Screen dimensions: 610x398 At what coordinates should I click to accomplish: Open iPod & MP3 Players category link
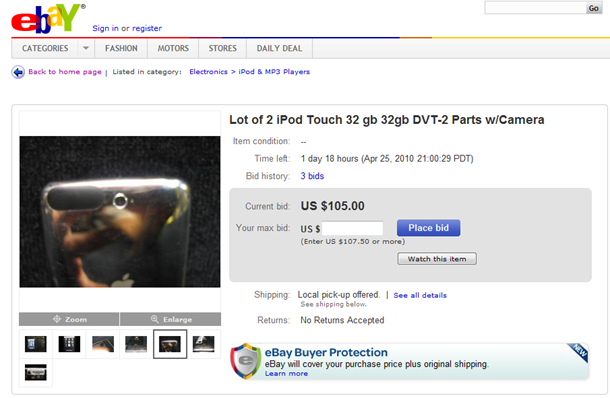coord(274,72)
